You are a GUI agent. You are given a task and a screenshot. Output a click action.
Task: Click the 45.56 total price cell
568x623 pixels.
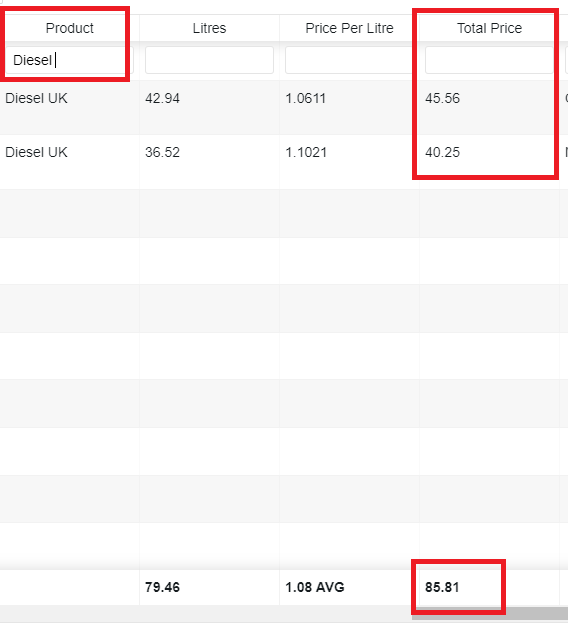(x=442, y=98)
